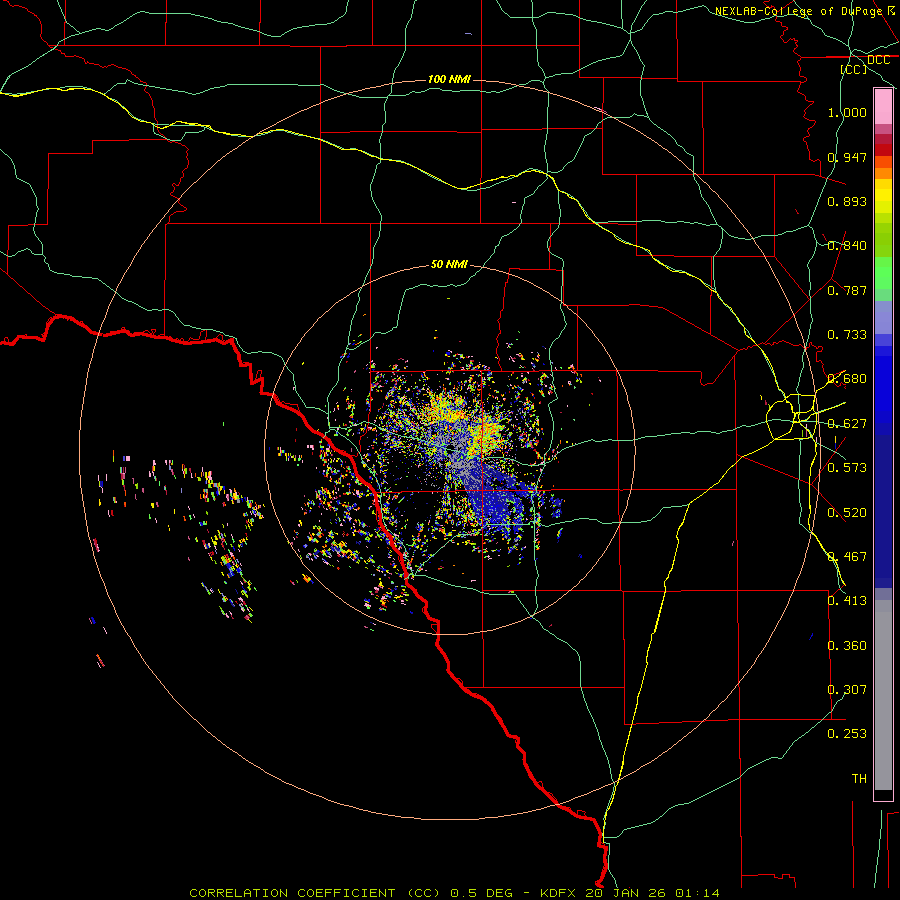Click the 0.520 scale value
Viewport: 900px width, 900px height.
pos(847,513)
